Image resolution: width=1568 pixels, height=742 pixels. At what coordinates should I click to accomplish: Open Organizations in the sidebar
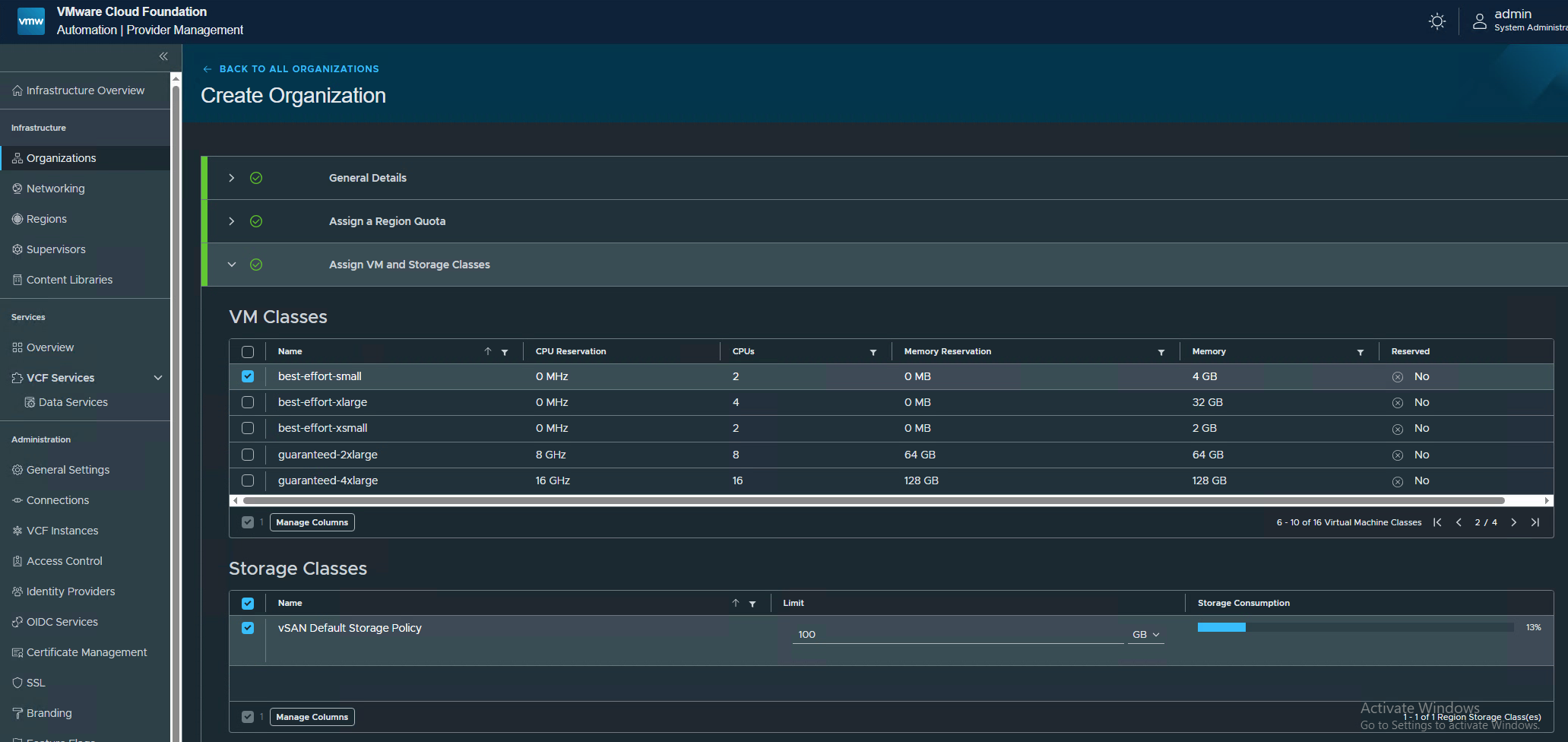[x=85, y=158]
